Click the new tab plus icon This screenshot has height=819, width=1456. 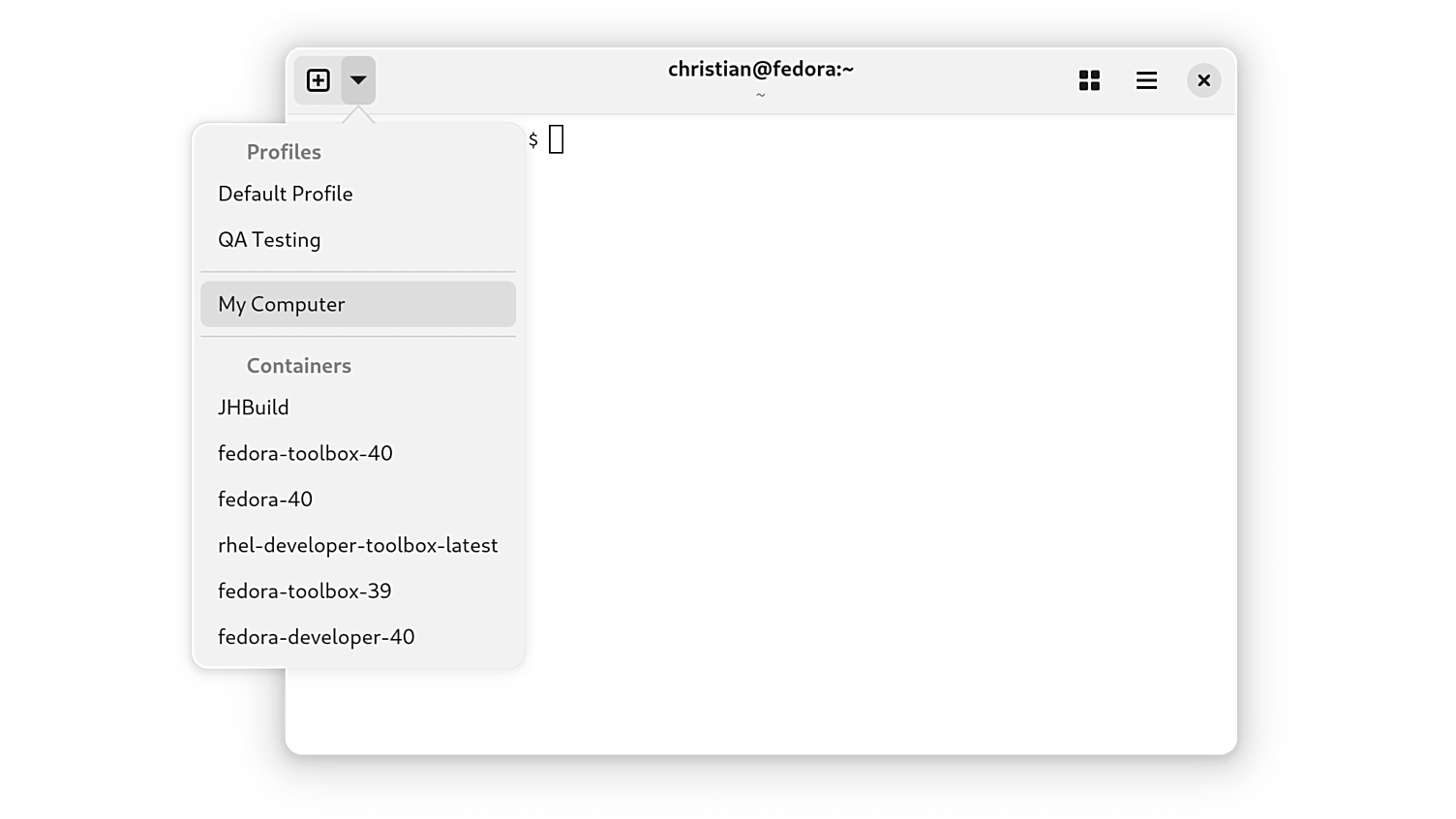[x=318, y=80]
